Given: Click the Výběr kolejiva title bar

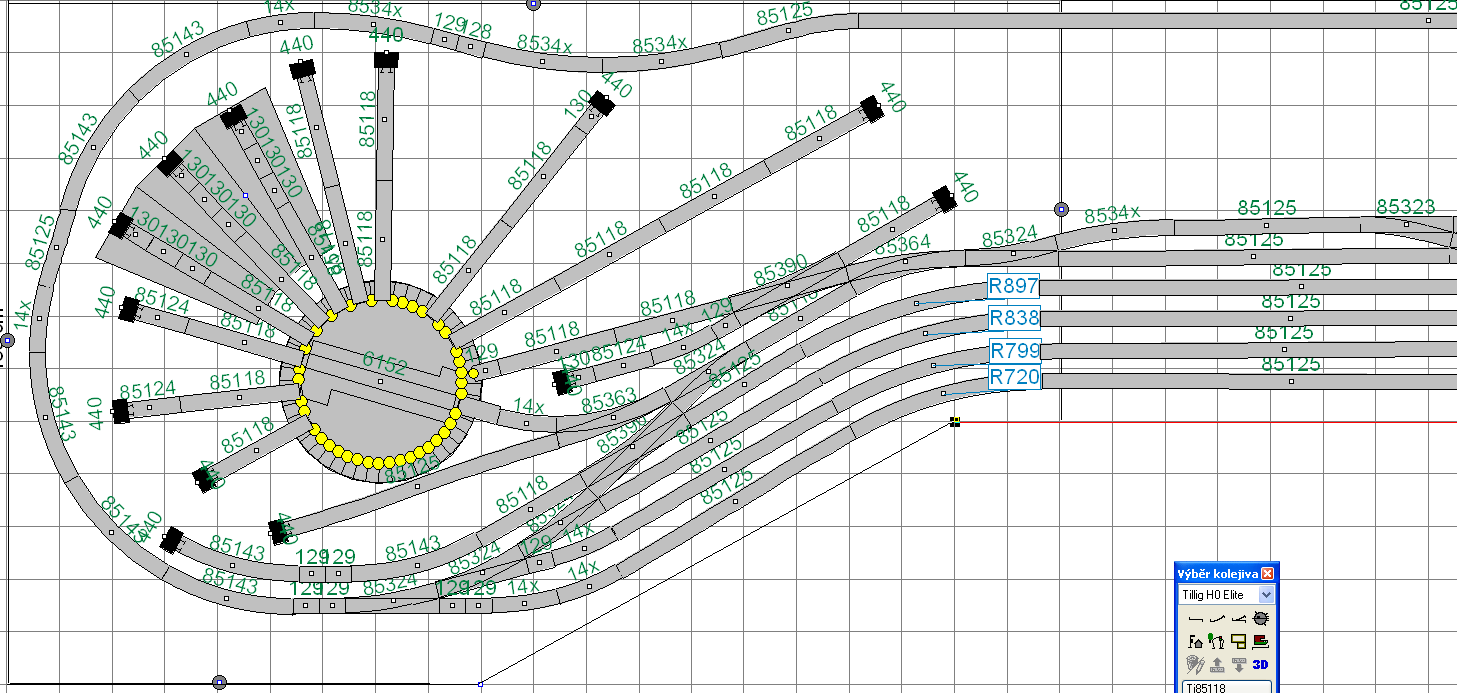Looking at the screenshot, I should point(1215,574).
